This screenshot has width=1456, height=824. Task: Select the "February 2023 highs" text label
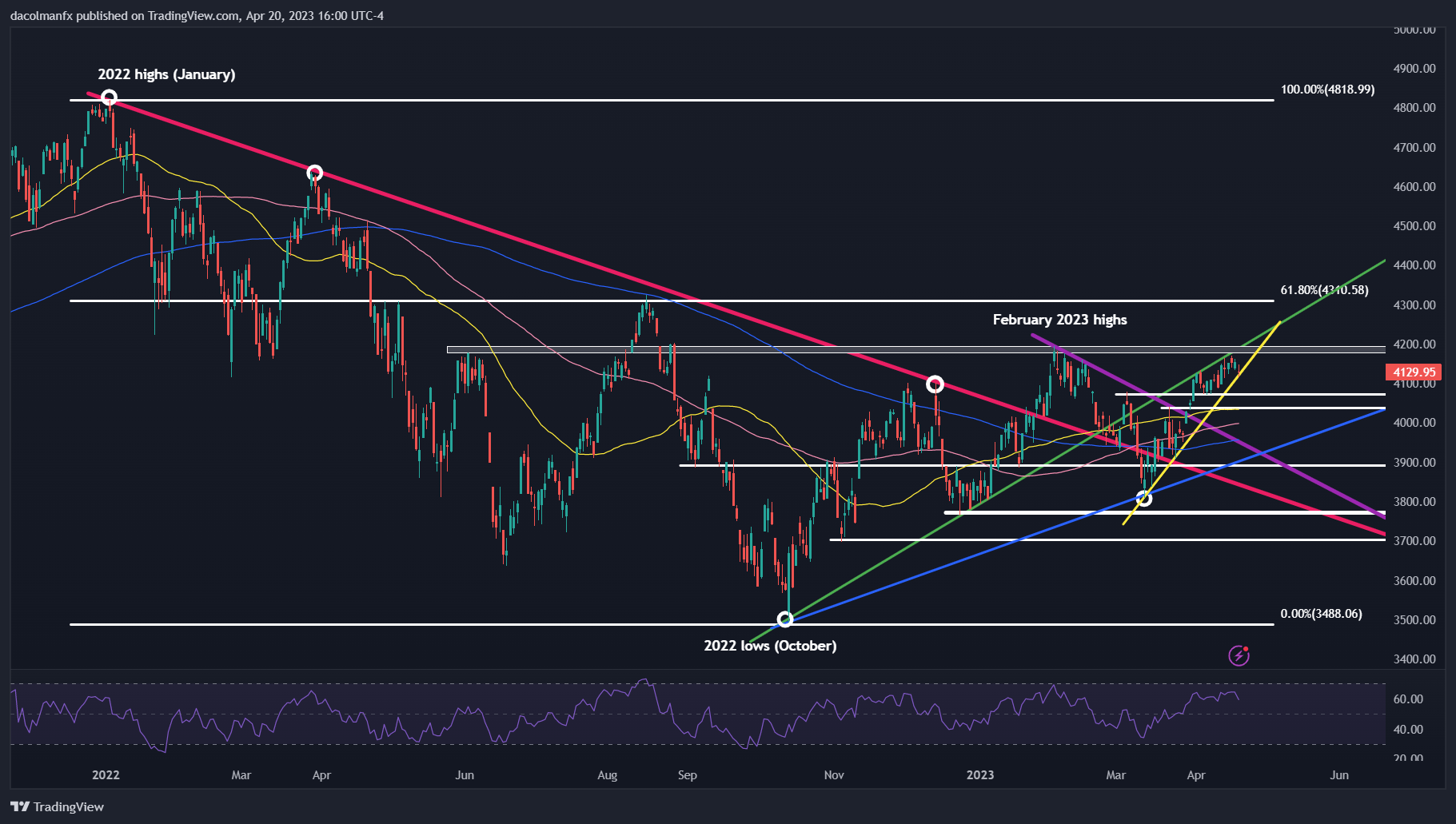tap(1059, 320)
